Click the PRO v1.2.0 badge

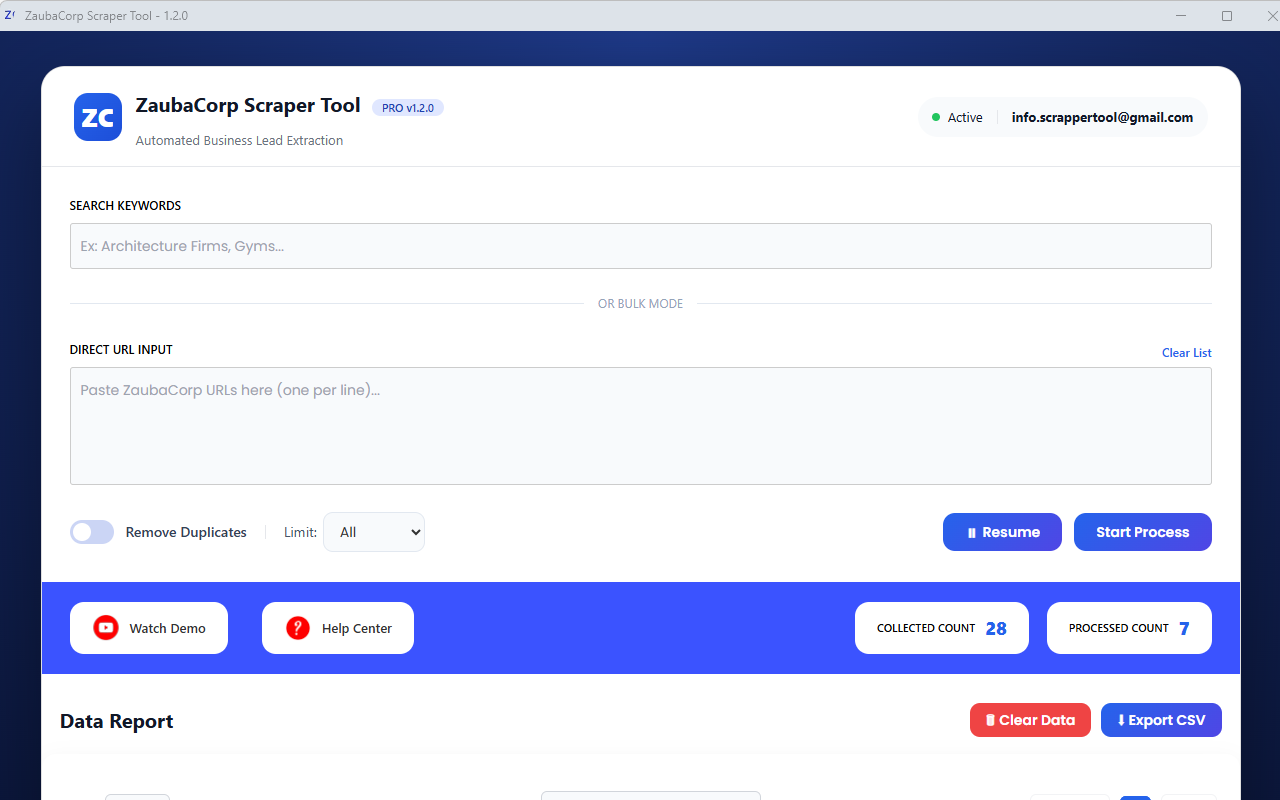pos(408,108)
